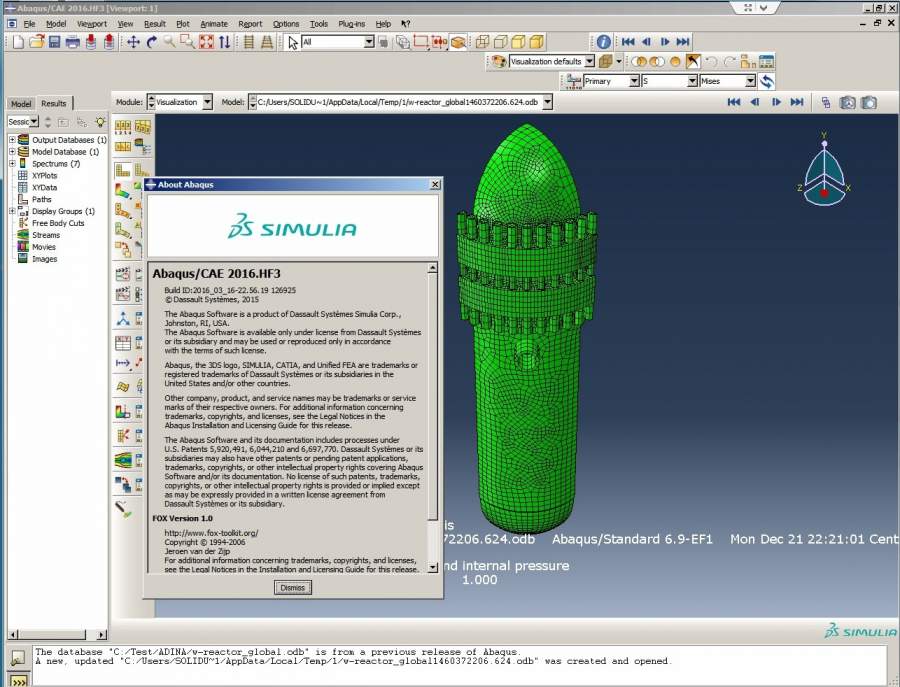Step to previous frame in viewport toolbar
The height and width of the screenshot is (687, 900).
click(x=755, y=102)
